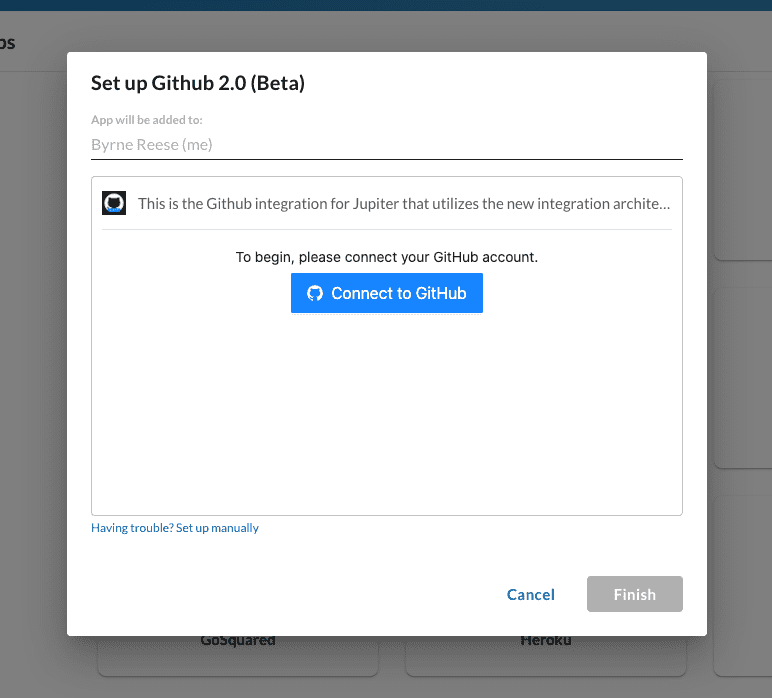Click the dark blue header bar at the top
Viewport: 772px width, 698px height.
coord(386,5)
